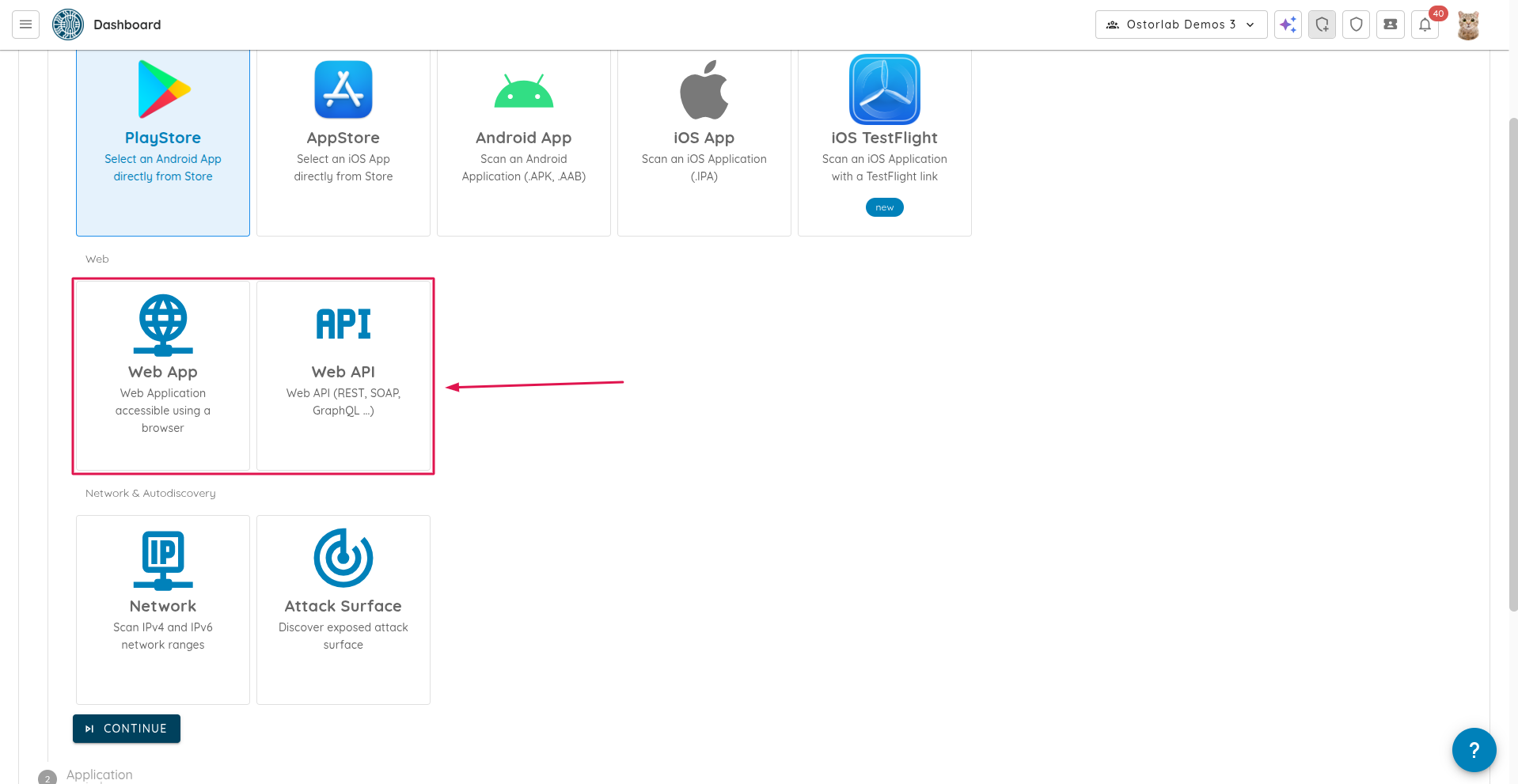The height and width of the screenshot is (784, 1518).
Task: Click the ticket icon in top bar
Action: [1390, 25]
